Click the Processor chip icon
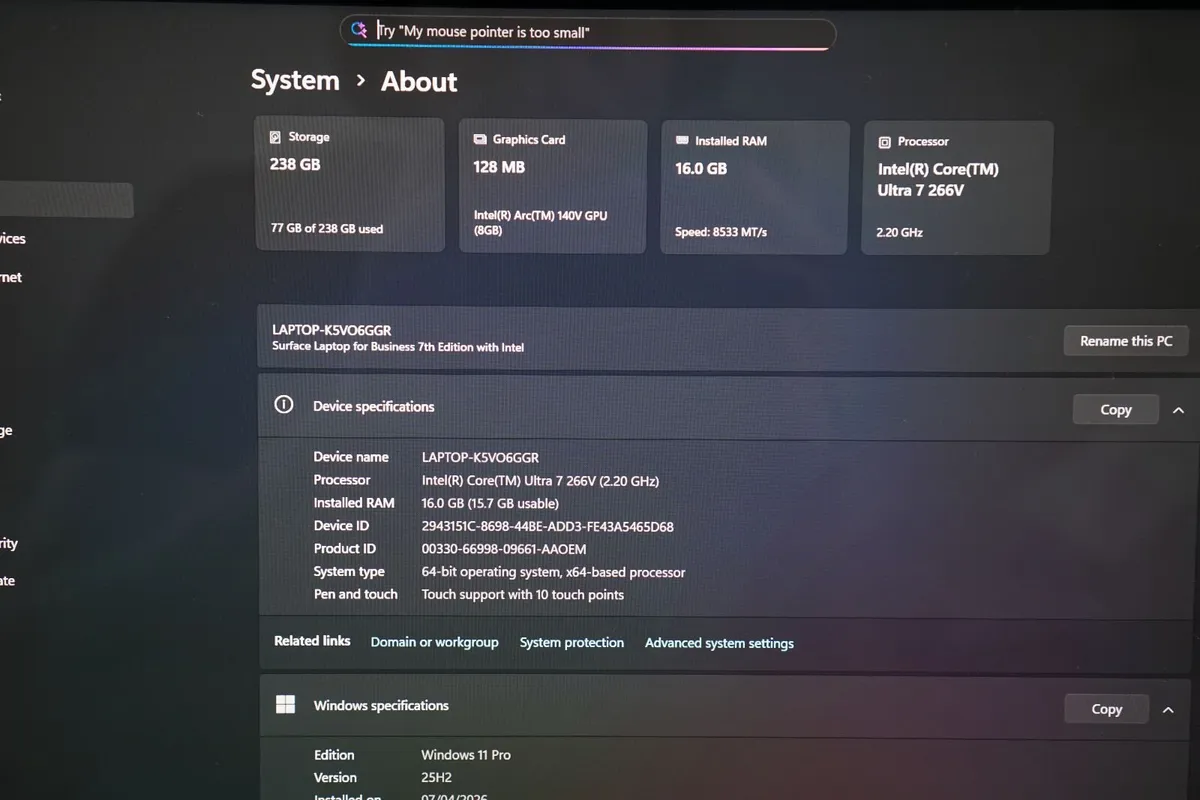 (884, 142)
